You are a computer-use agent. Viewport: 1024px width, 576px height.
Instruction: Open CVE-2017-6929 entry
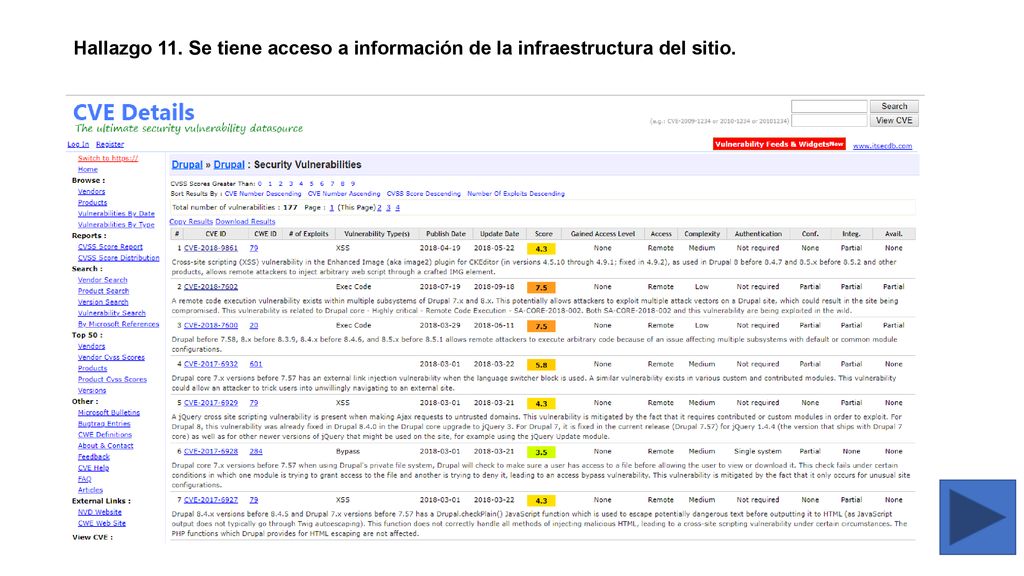coord(211,403)
